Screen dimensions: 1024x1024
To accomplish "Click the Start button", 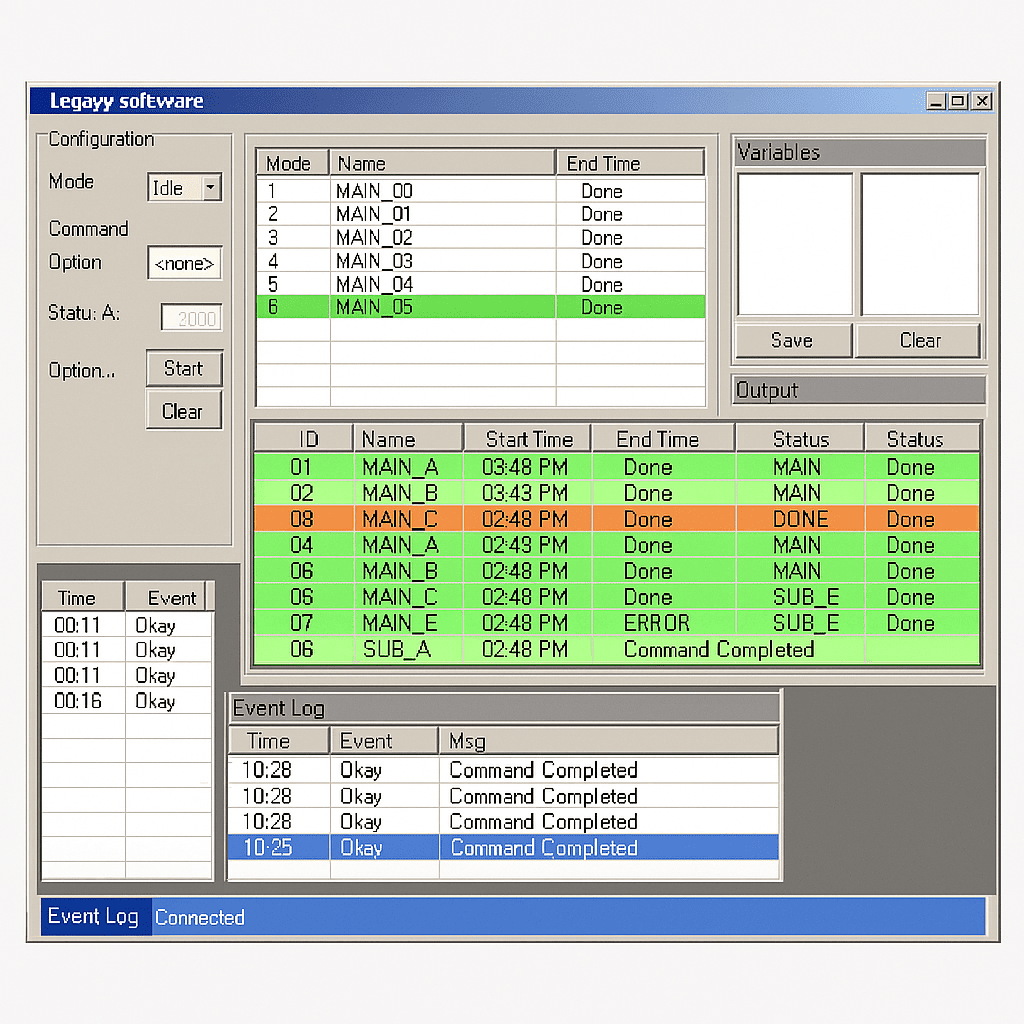I will coord(184,368).
